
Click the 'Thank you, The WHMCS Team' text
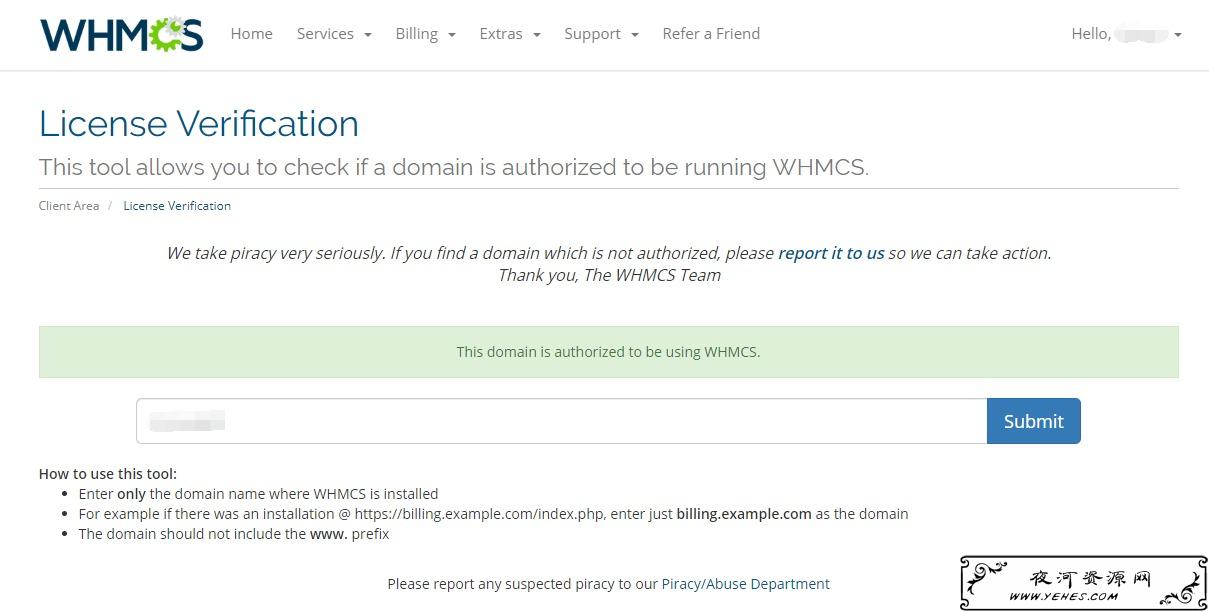coord(609,275)
